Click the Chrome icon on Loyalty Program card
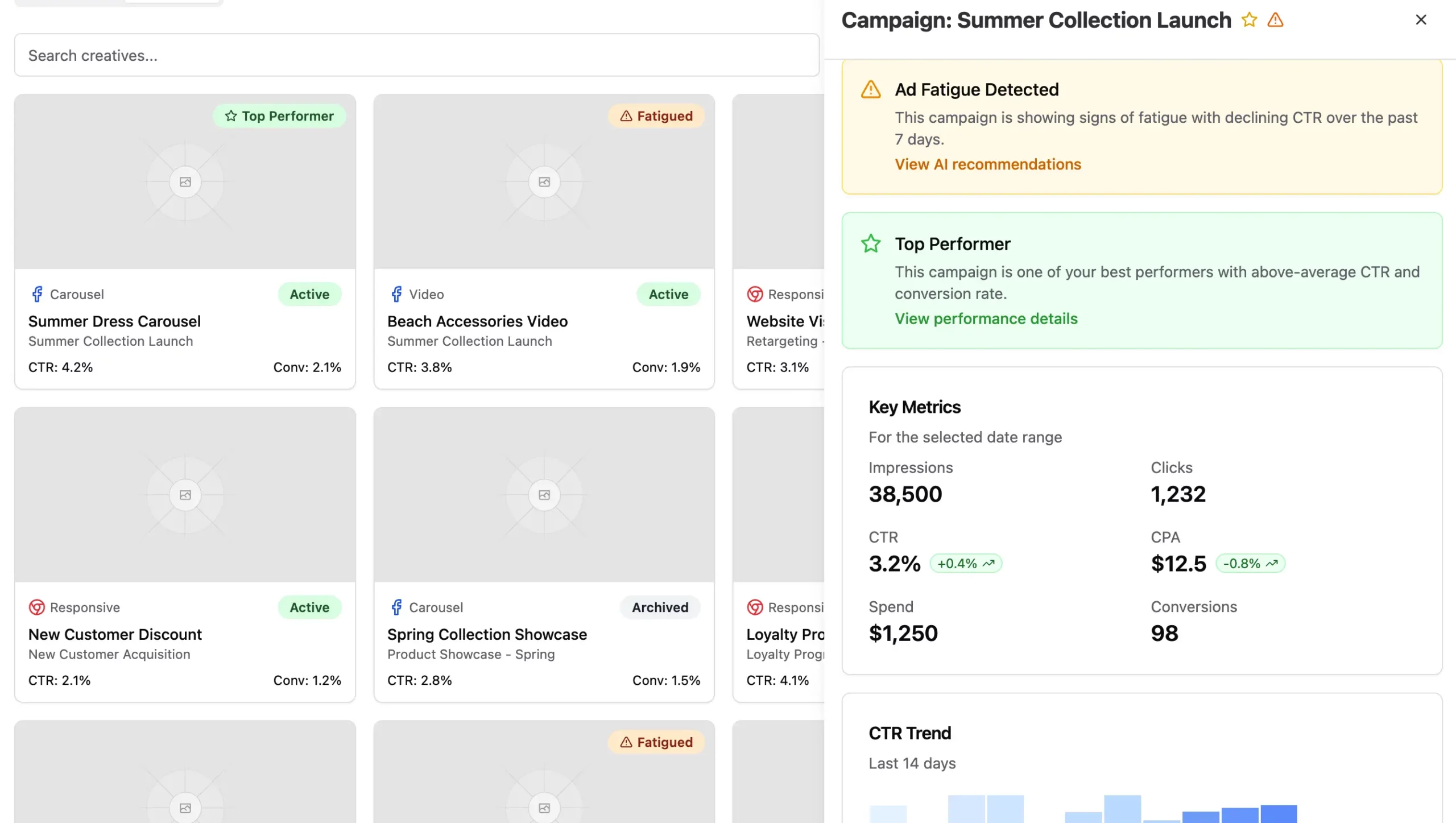 click(755, 607)
